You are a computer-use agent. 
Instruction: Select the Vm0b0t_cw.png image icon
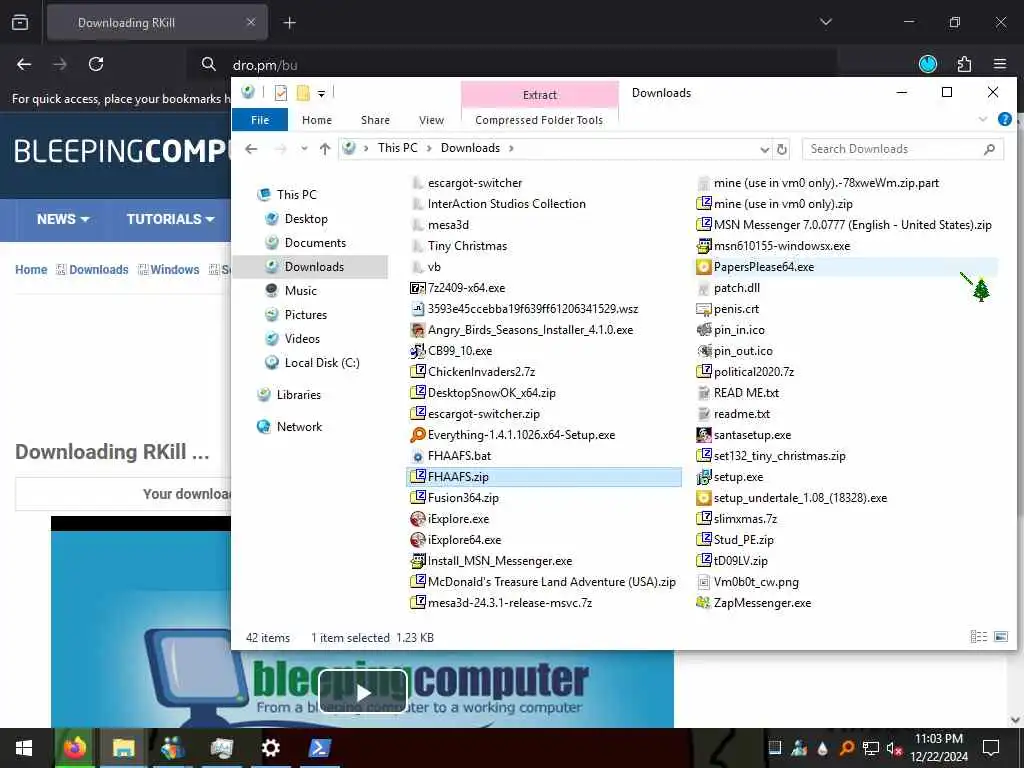pyautogui.click(x=703, y=582)
